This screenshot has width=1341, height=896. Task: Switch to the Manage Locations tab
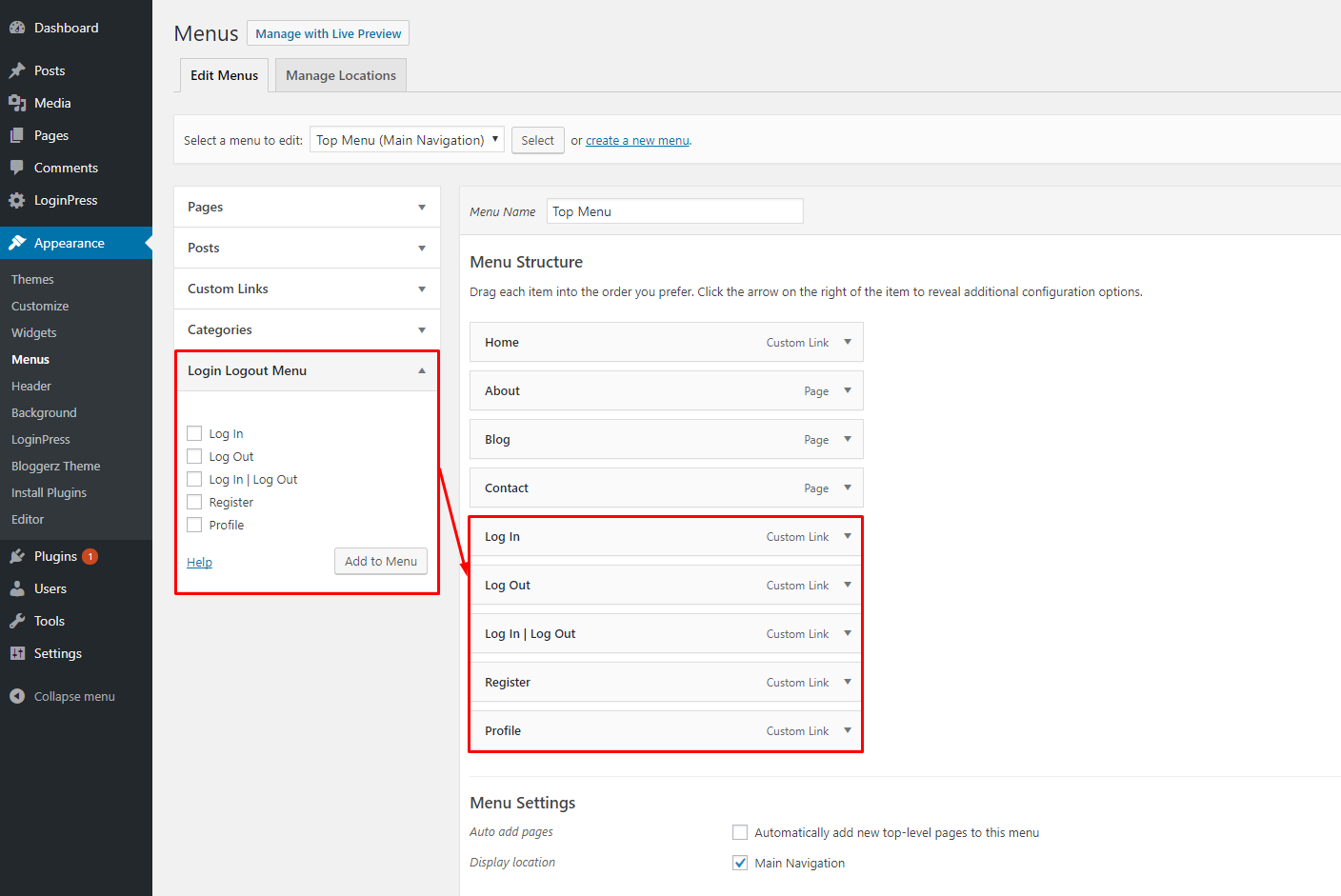340,75
